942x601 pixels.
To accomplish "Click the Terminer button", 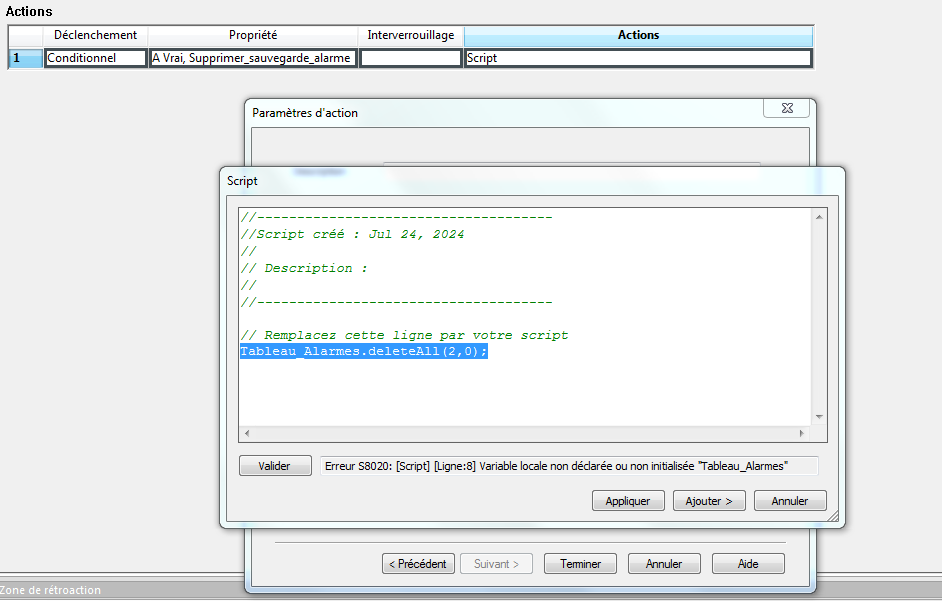I will 580,564.
